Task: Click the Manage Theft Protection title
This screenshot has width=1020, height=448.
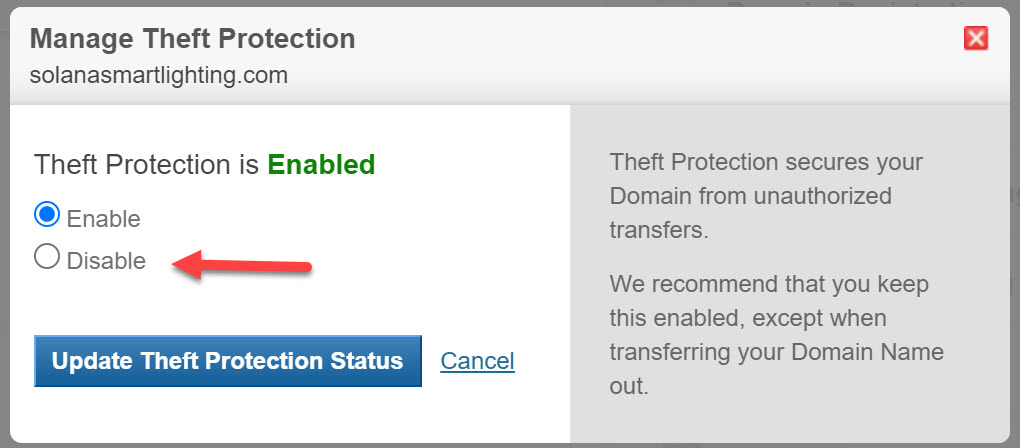Action: point(193,39)
